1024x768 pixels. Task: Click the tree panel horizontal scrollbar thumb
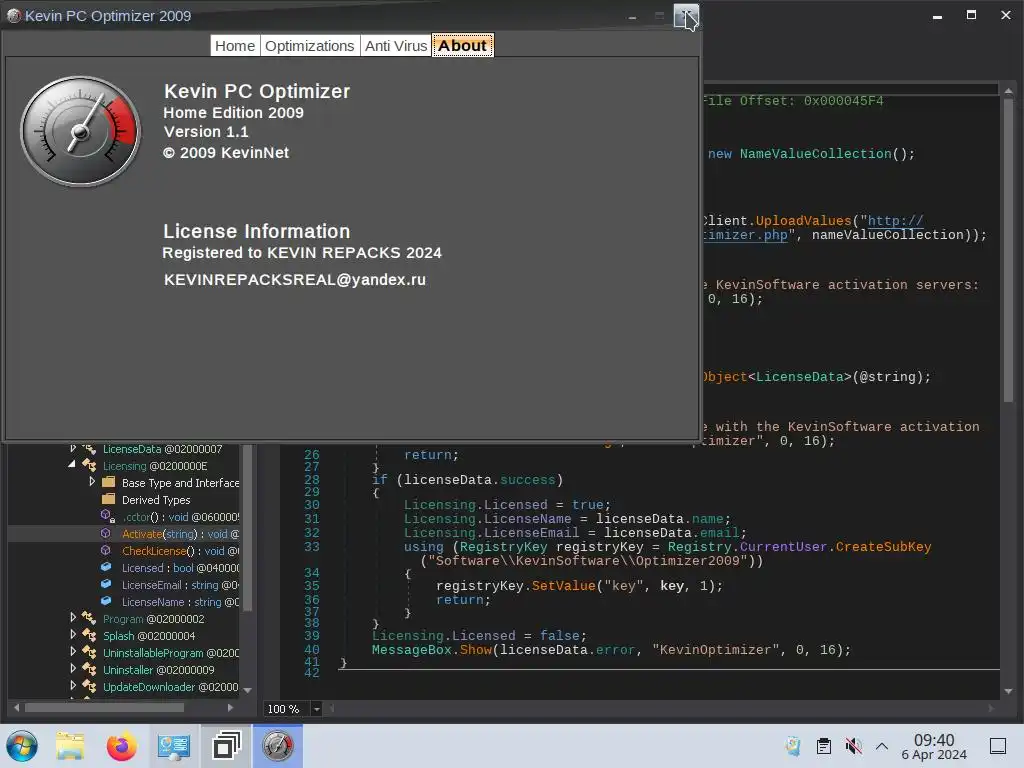[x=104, y=707]
